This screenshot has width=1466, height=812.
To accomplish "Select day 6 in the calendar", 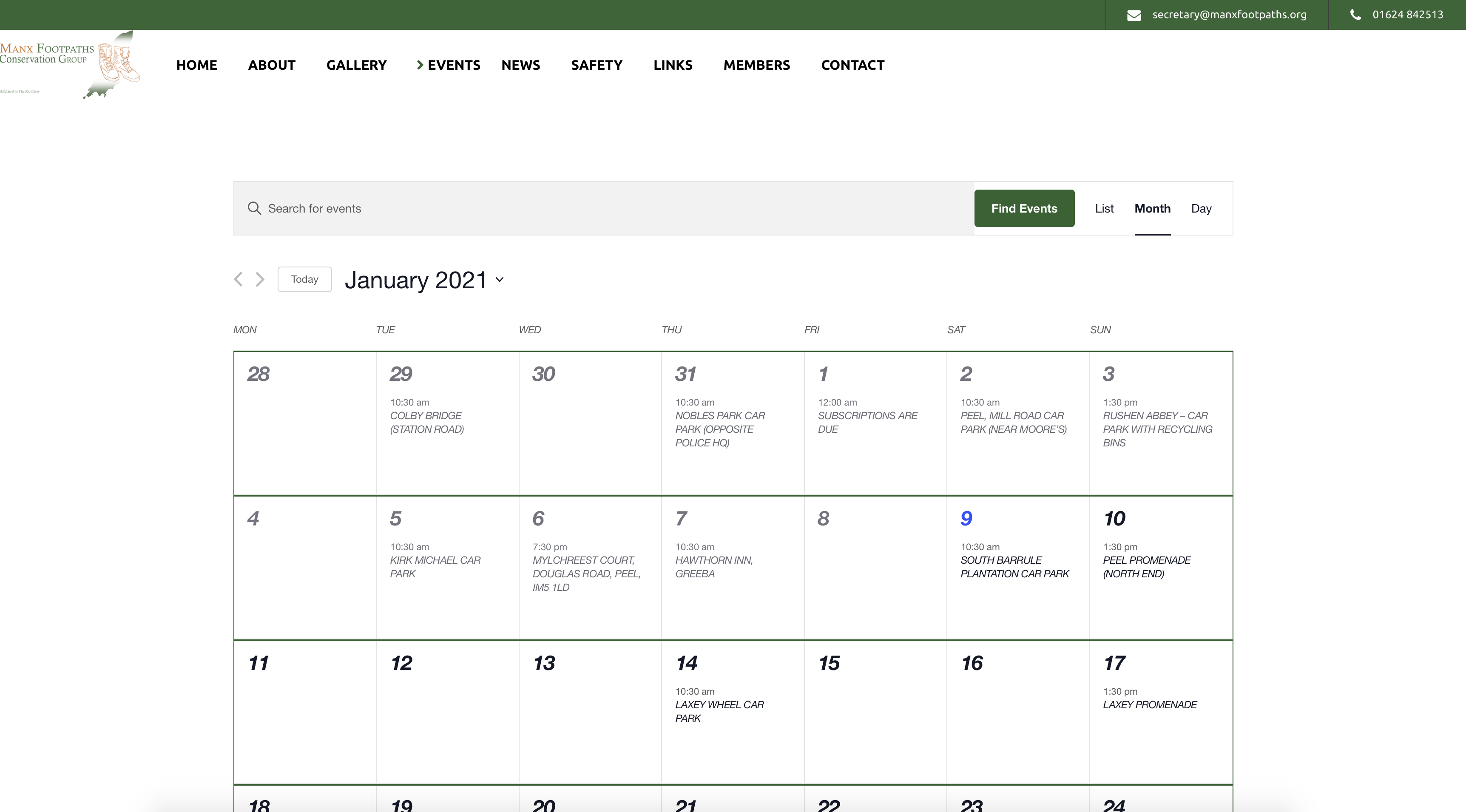I will (538, 518).
